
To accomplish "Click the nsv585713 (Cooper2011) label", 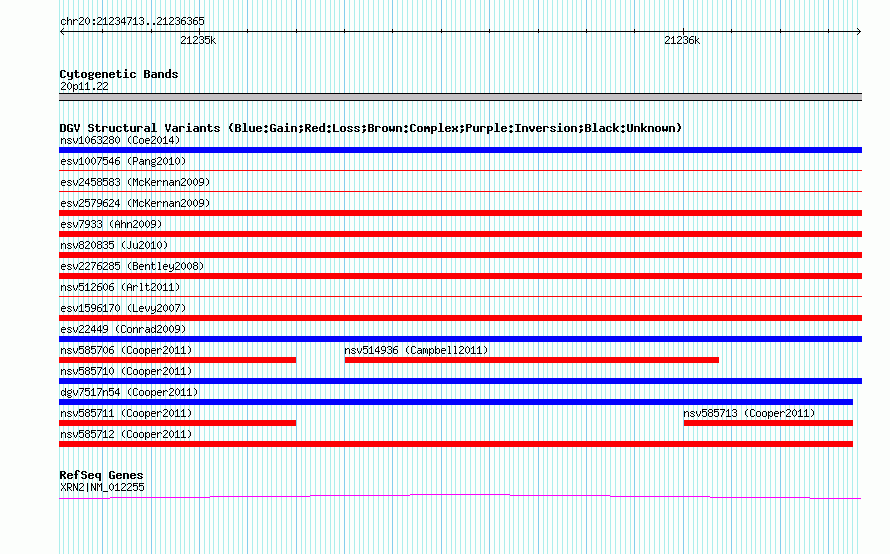I will pyautogui.click(x=749, y=413).
